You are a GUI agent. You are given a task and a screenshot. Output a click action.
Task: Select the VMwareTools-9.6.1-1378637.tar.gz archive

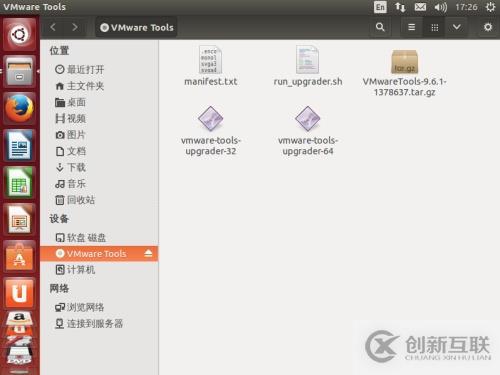(x=404, y=72)
